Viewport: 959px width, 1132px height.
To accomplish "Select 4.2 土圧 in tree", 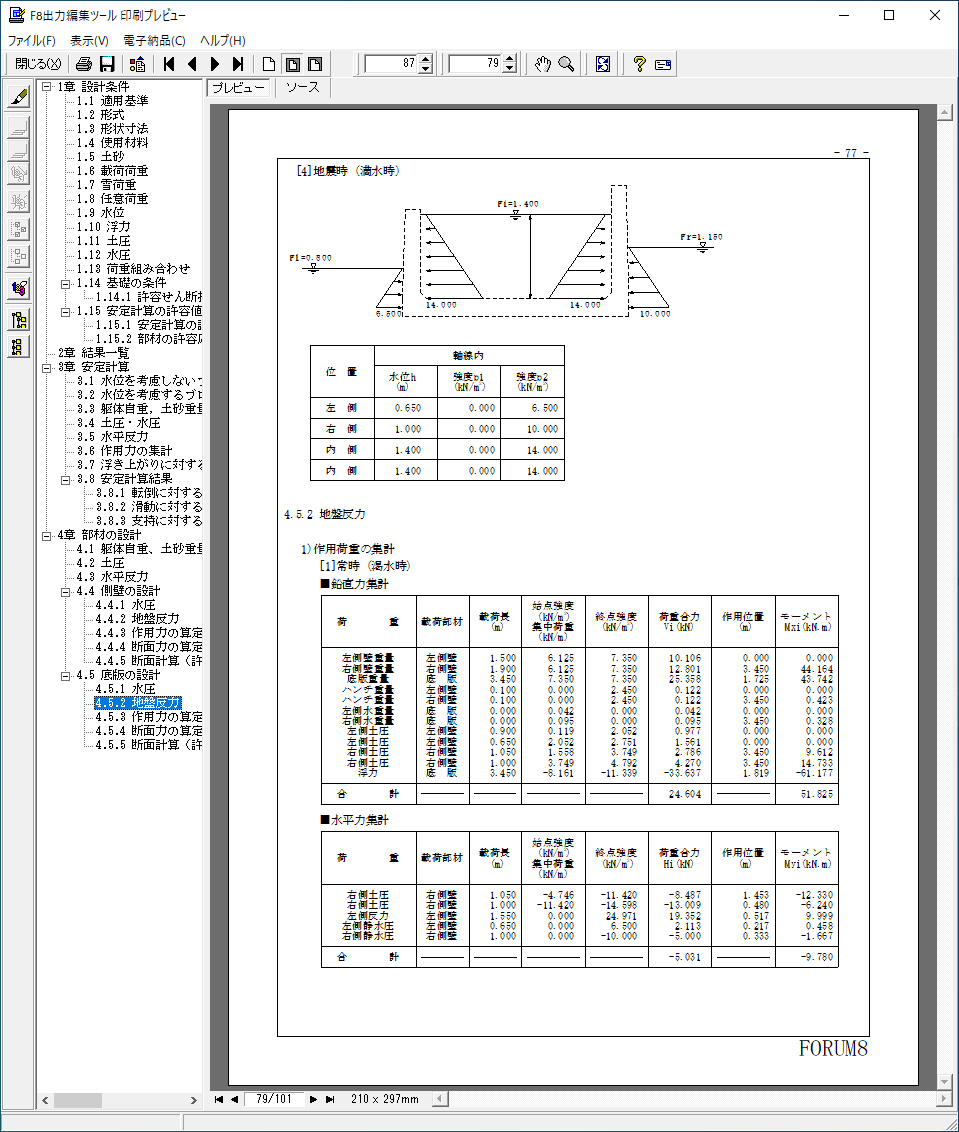I will pos(100,563).
